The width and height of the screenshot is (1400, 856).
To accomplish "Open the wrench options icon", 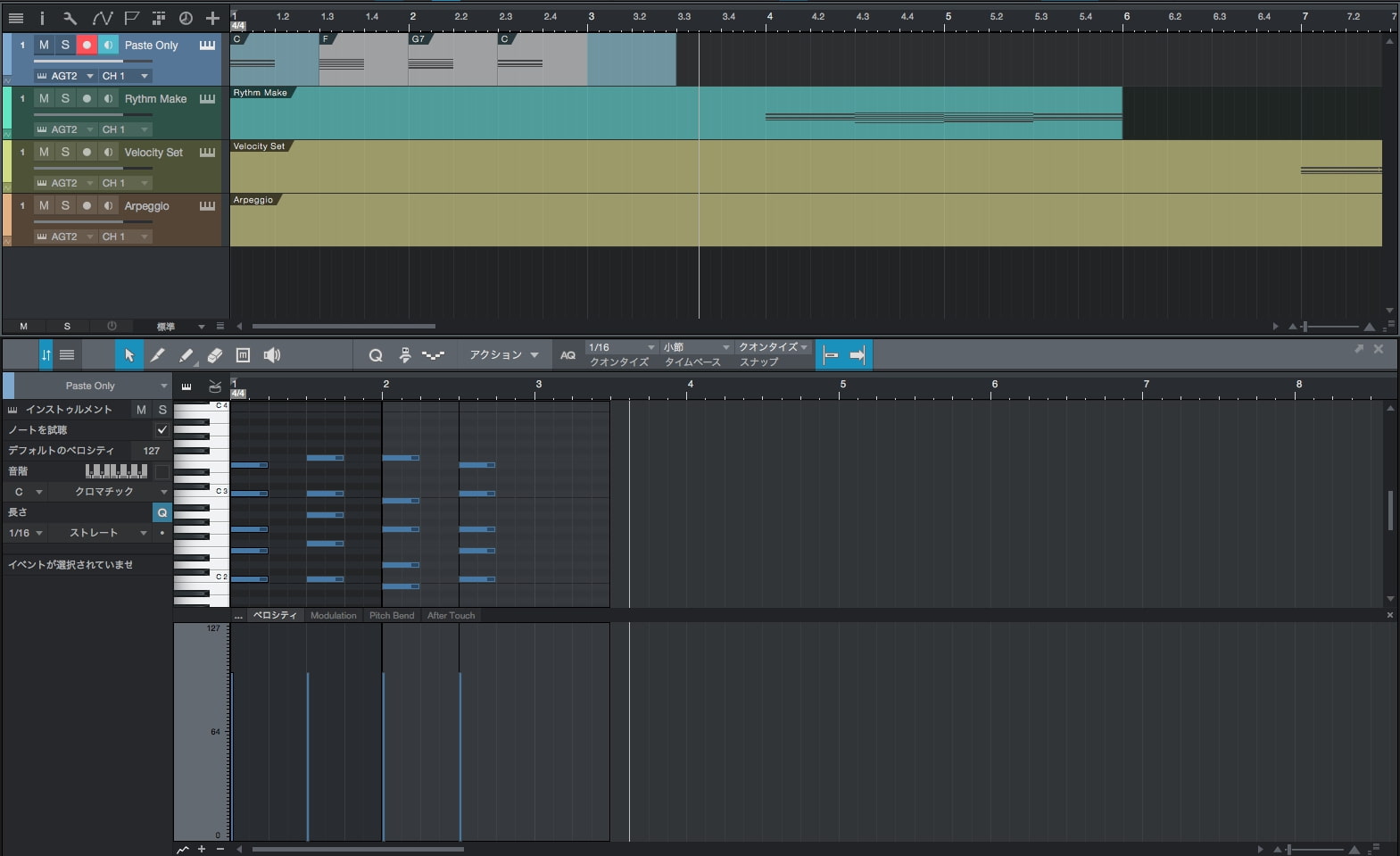I will coord(70,18).
